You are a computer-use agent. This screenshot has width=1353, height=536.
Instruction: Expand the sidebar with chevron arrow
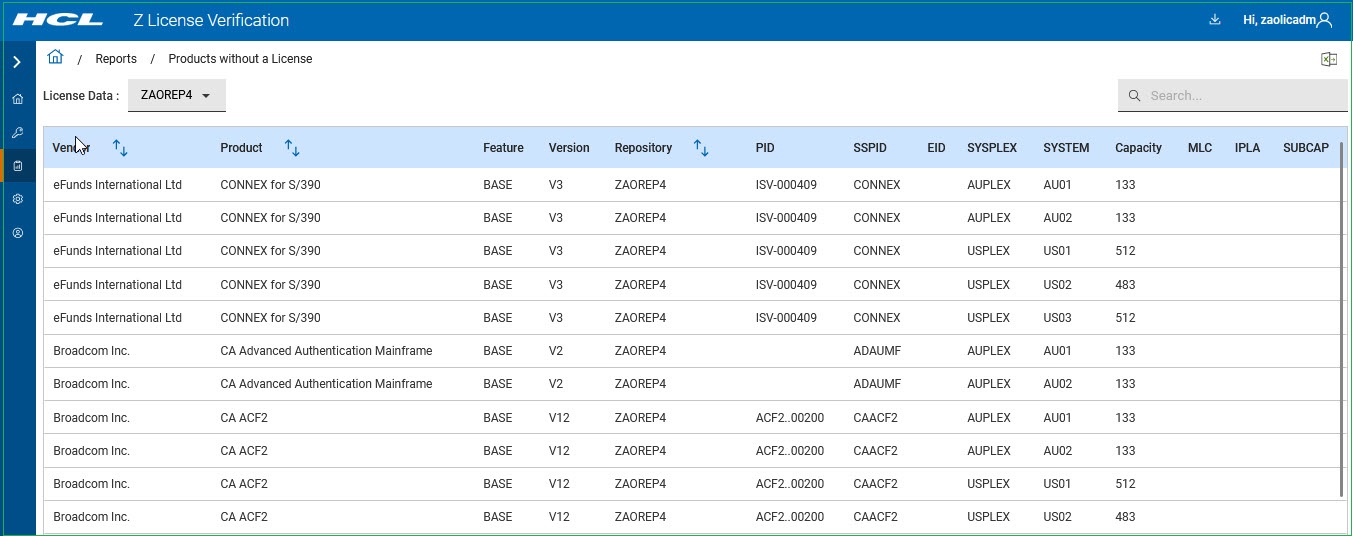[17, 62]
